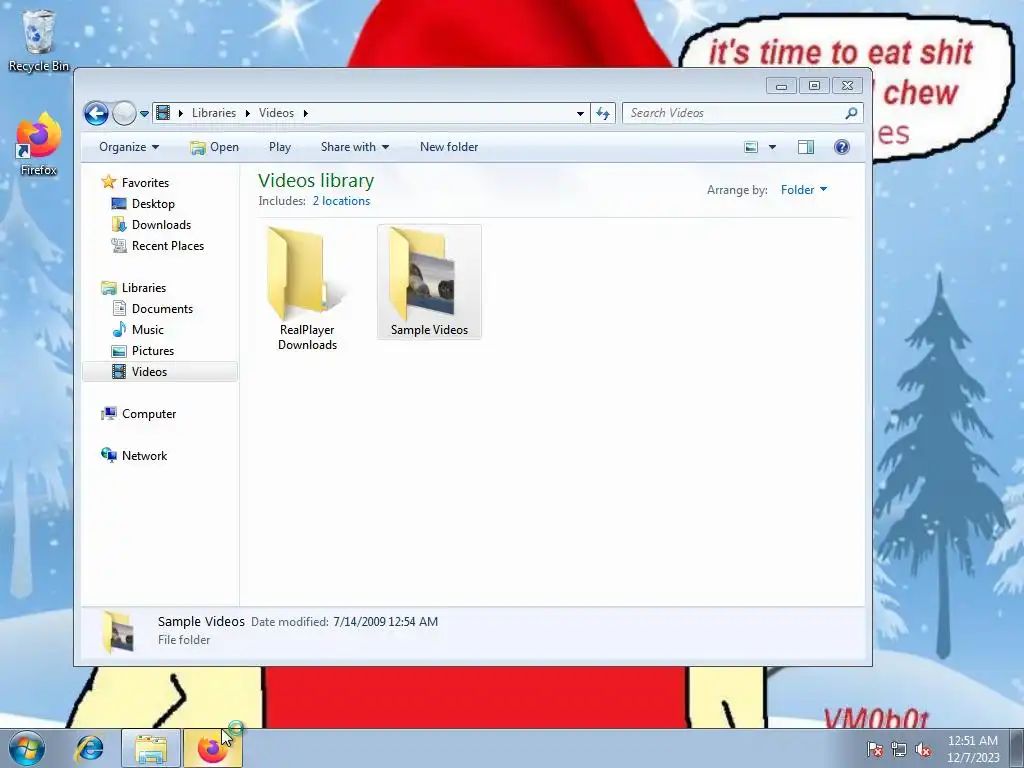Expand the arrow after Libraries breadcrumb
Screen dimensions: 1024x768
248,113
